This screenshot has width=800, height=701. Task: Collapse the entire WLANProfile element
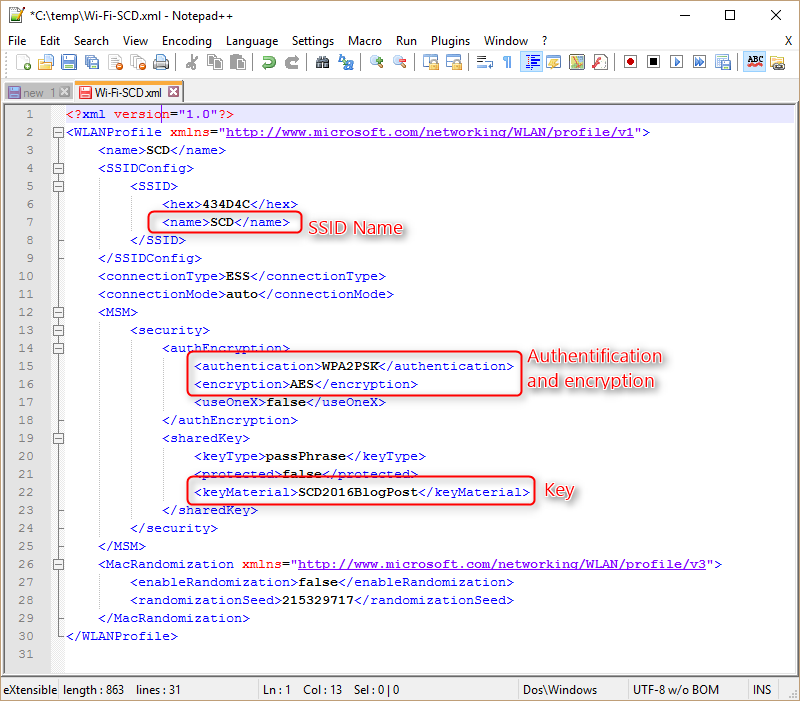[57, 133]
